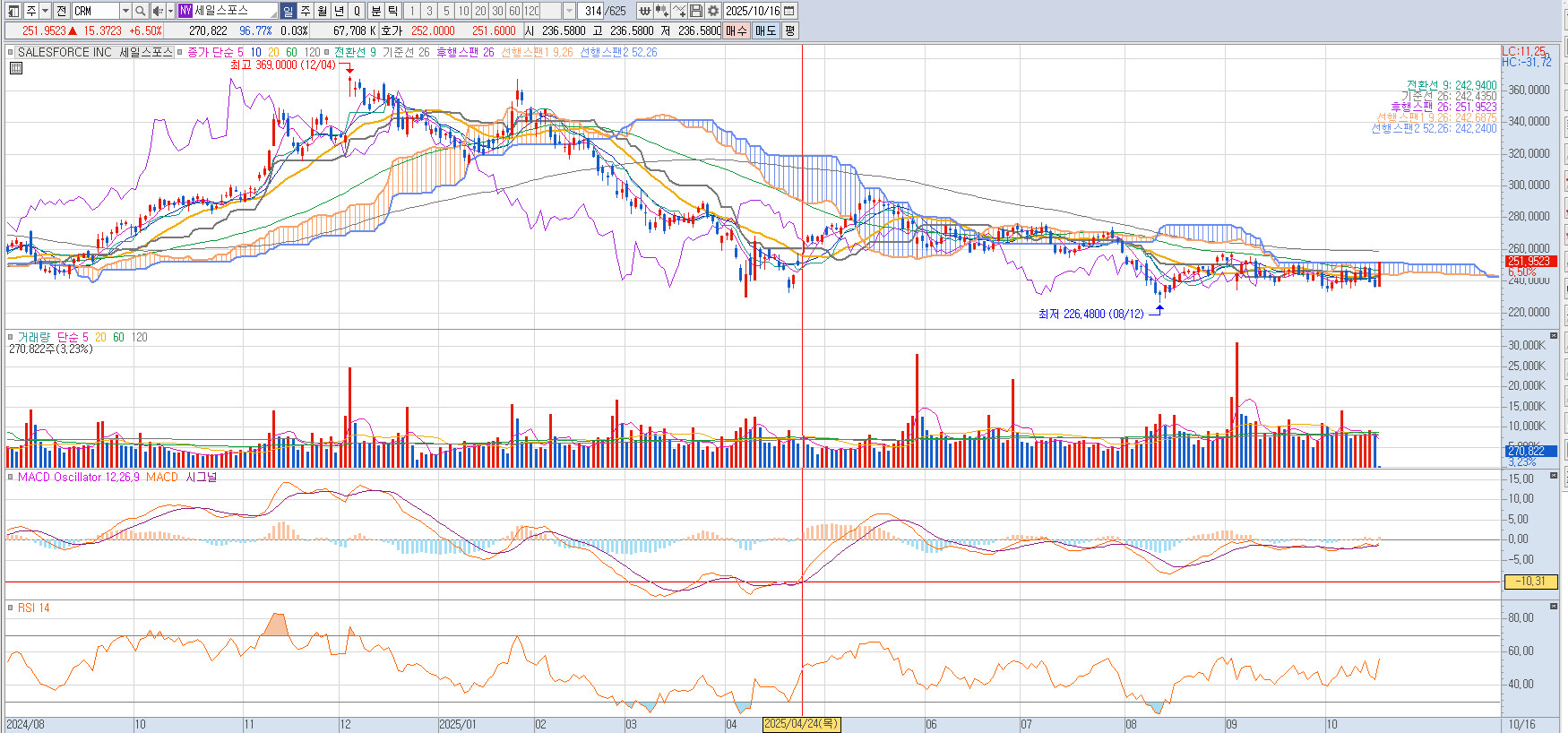Close the volume panel with X icon

(x=1553, y=336)
